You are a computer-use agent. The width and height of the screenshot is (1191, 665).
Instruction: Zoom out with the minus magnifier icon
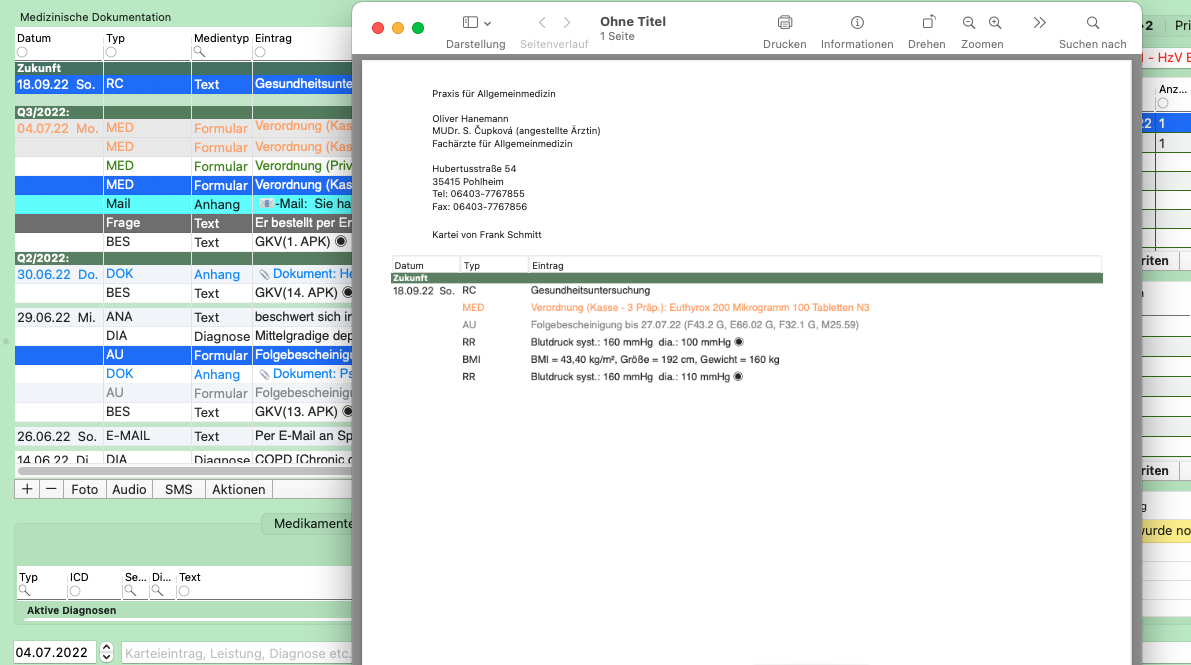click(x=968, y=23)
